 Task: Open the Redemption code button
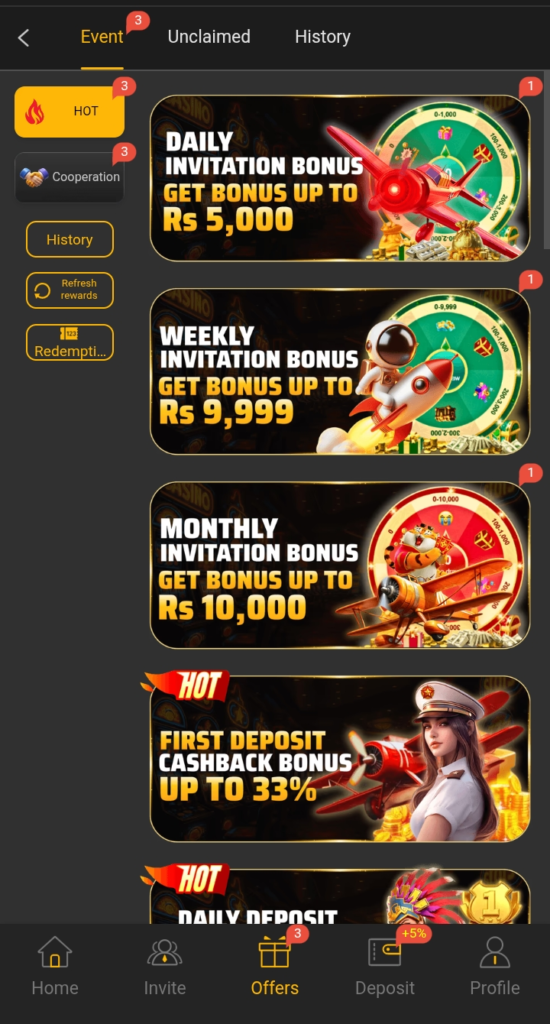(x=70, y=342)
